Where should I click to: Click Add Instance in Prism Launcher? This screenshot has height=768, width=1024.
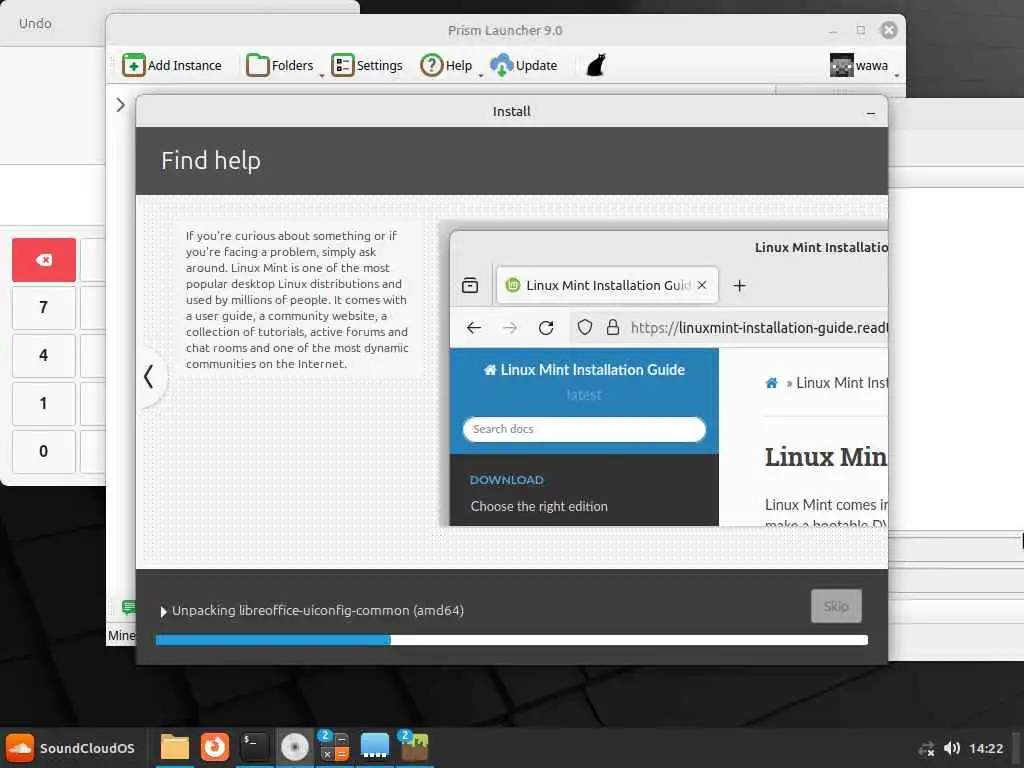(172, 65)
